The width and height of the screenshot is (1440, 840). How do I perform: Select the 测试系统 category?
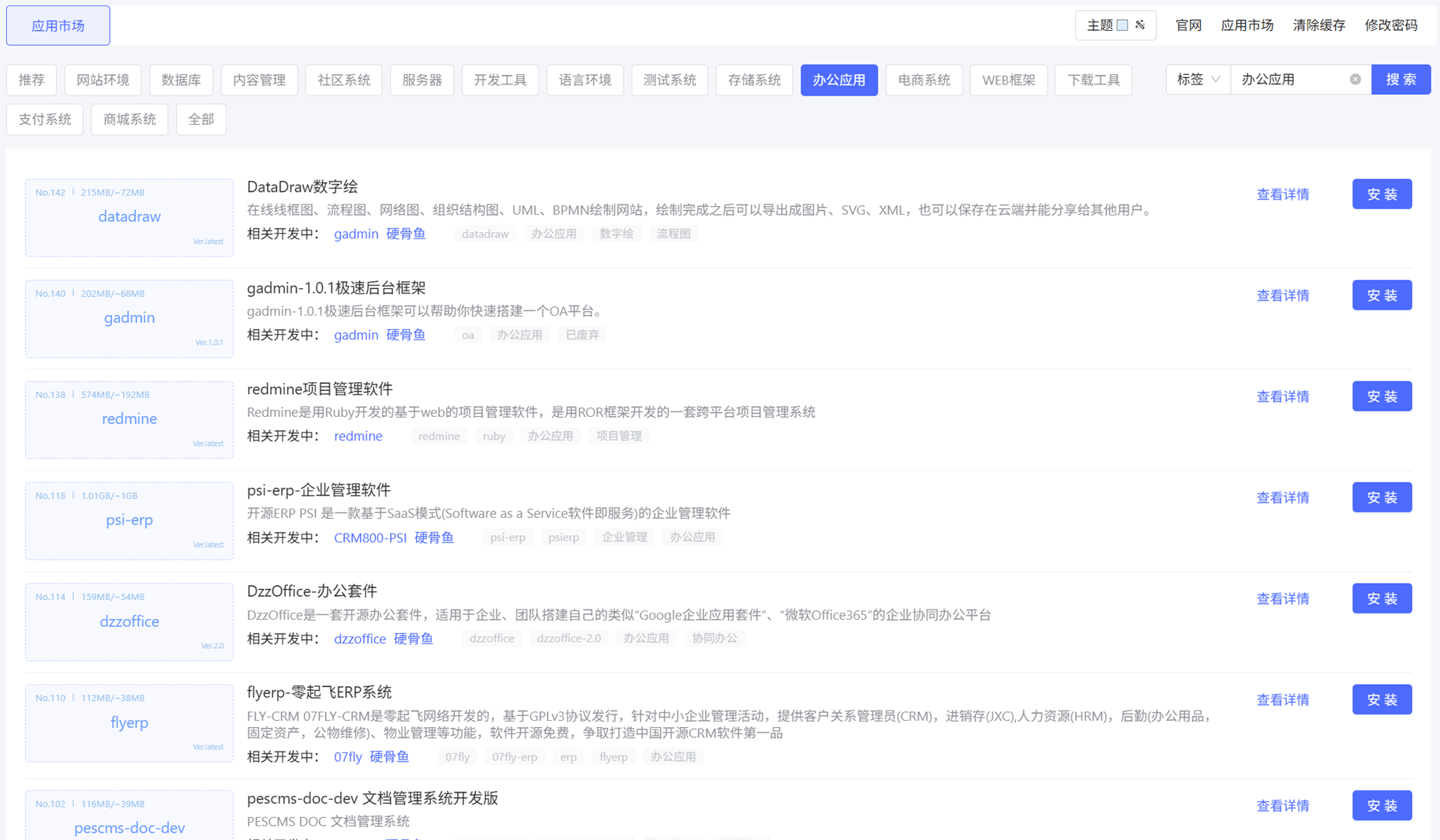click(669, 80)
